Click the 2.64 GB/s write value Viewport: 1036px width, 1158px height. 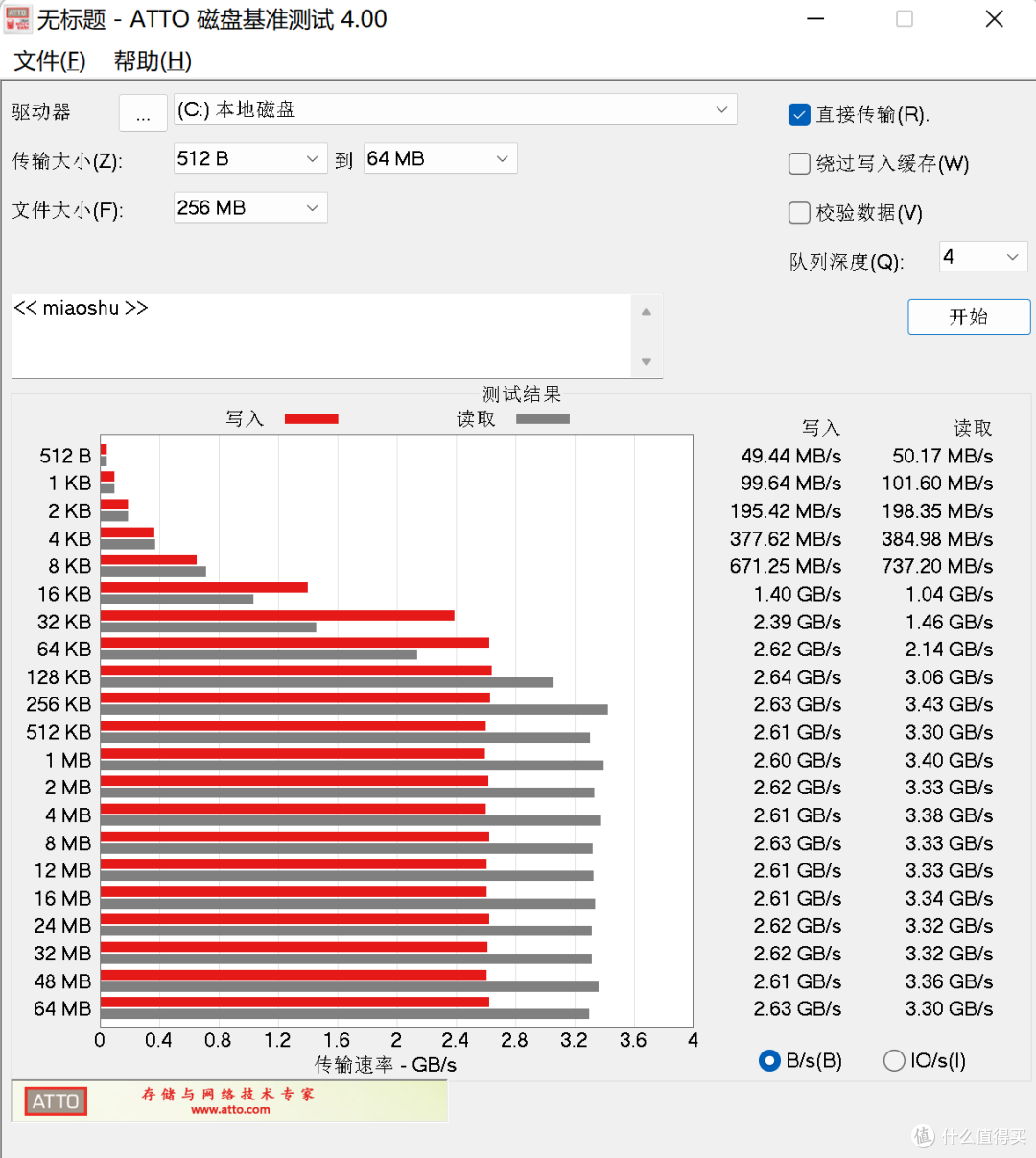798,677
